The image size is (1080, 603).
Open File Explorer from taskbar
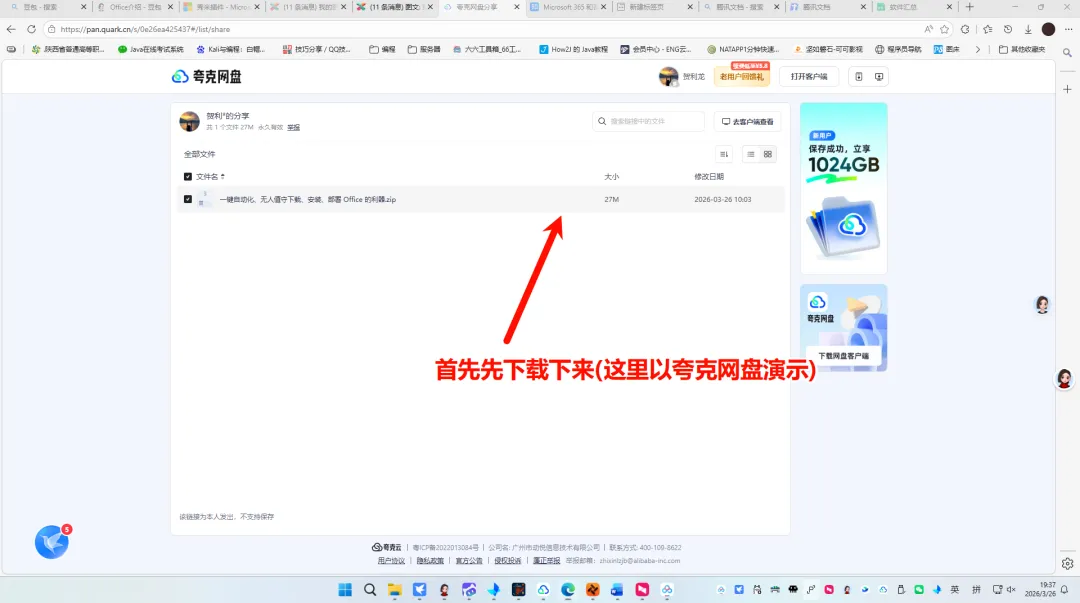(x=395, y=590)
